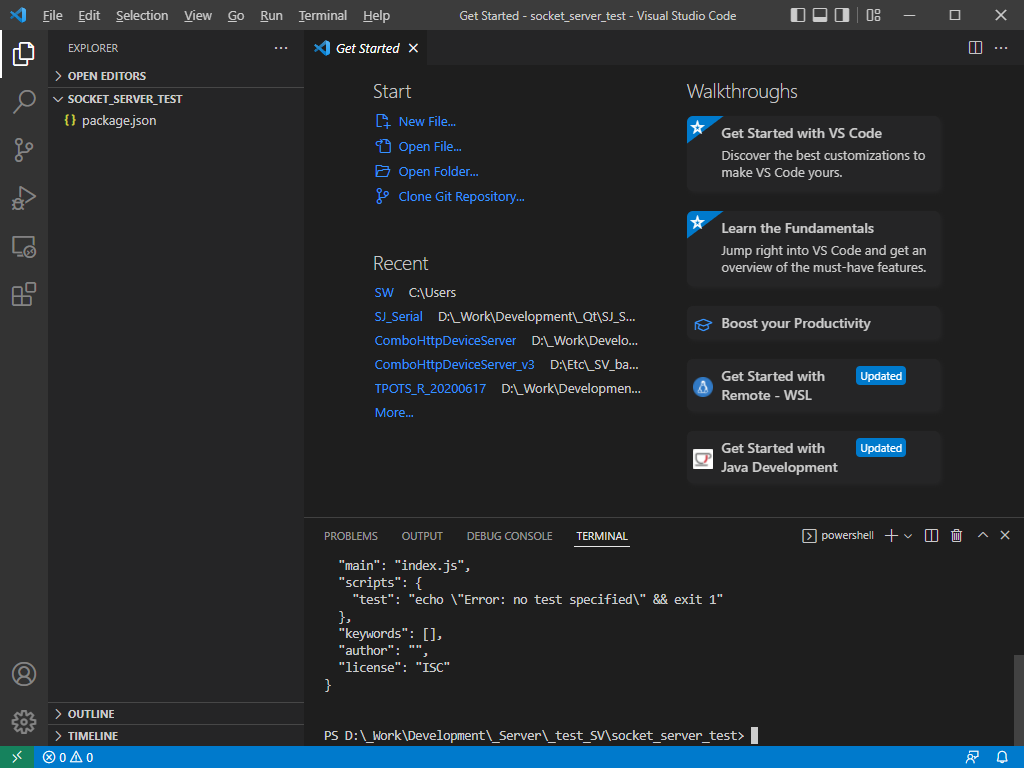The height and width of the screenshot is (768, 1024).
Task: Open recent project SW
Action: pos(384,293)
